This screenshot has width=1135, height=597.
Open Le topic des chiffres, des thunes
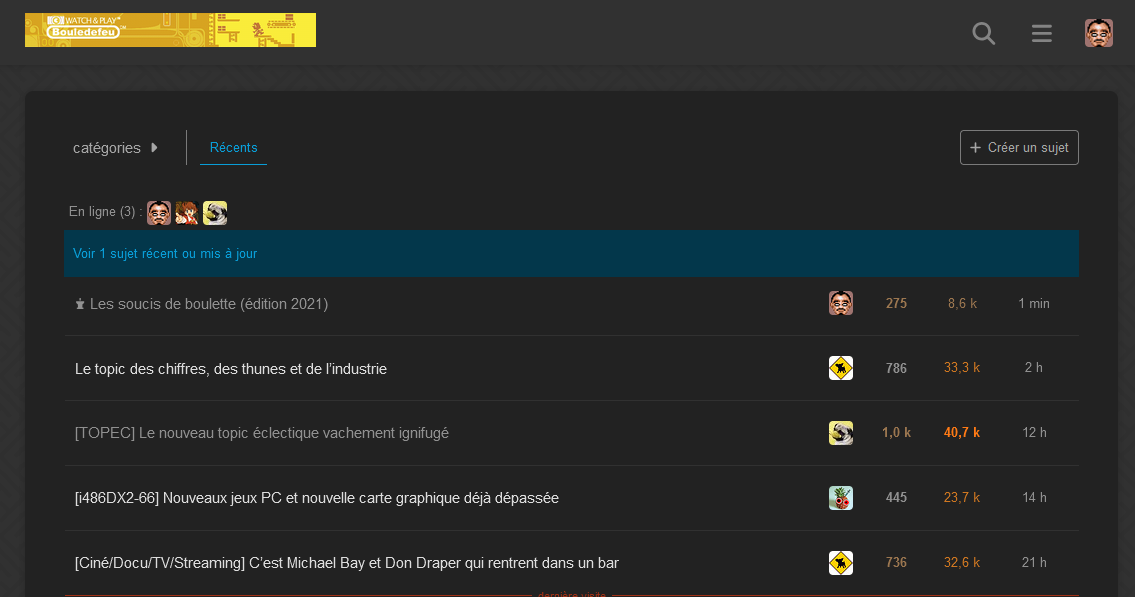point(231,369)
